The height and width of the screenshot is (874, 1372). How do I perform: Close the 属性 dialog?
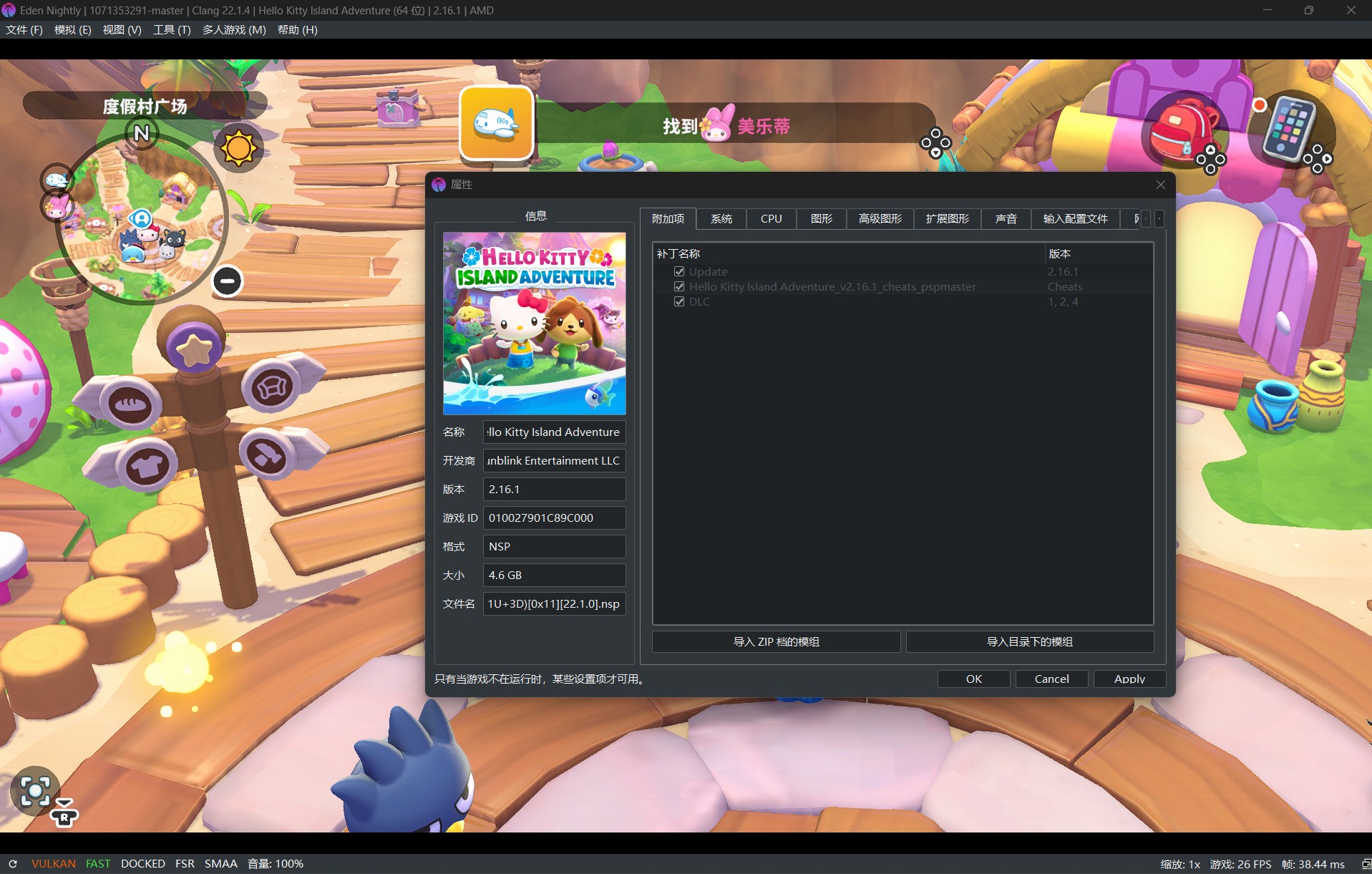point(1161,185)
